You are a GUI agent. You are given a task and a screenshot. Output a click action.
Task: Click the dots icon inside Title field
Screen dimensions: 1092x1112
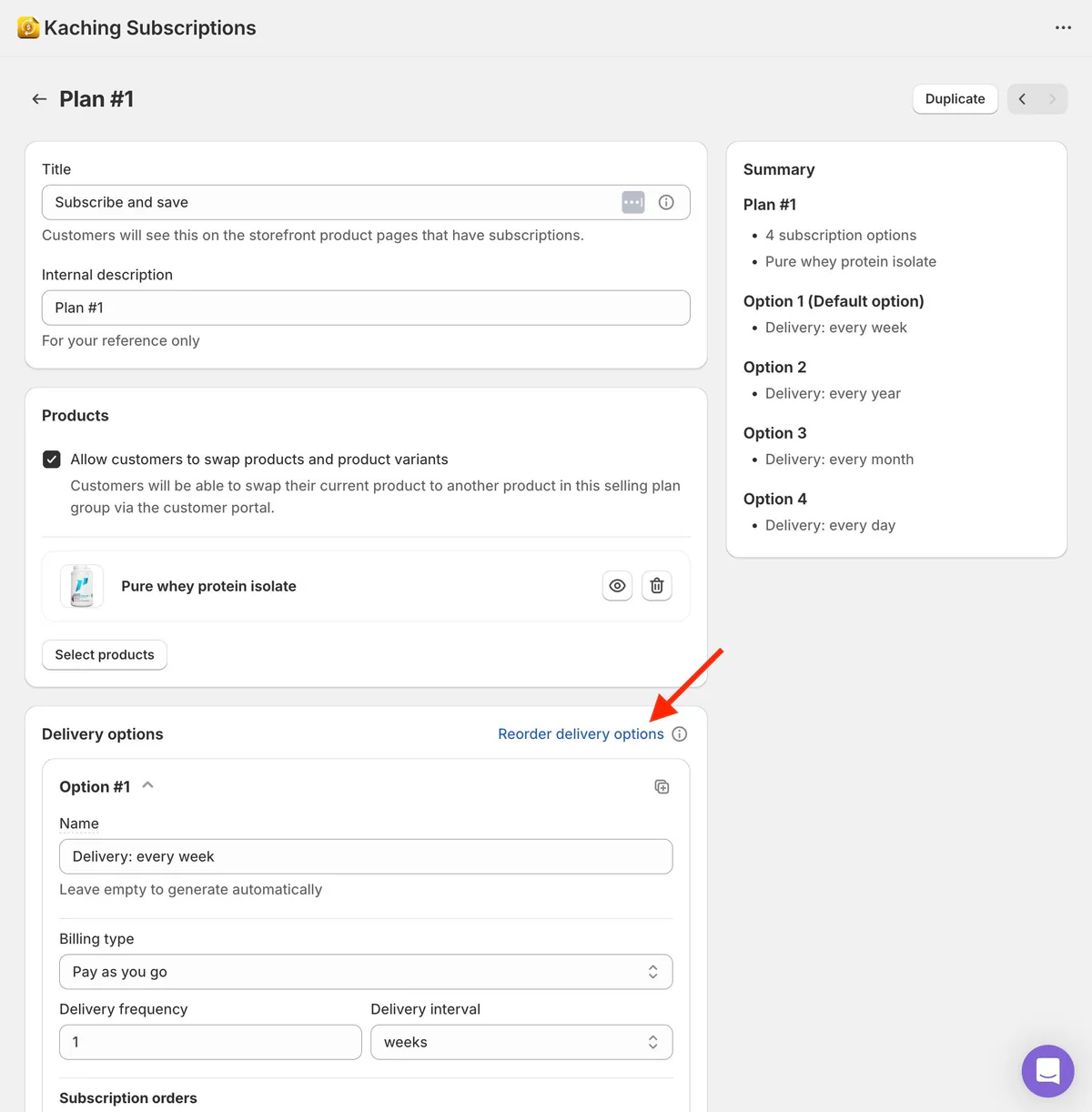(x=633, y=202)
